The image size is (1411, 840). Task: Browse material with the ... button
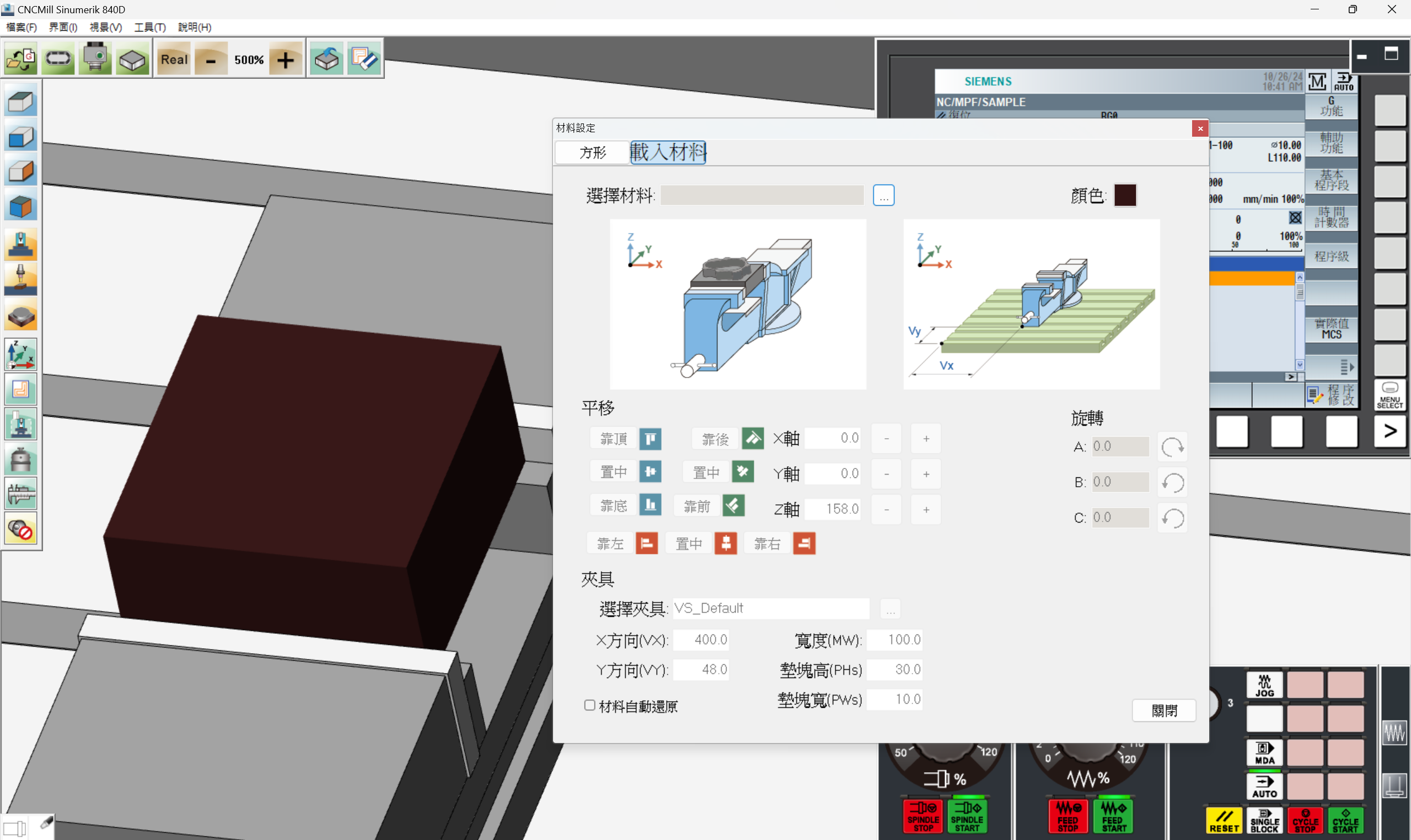(x=883, y=195)
